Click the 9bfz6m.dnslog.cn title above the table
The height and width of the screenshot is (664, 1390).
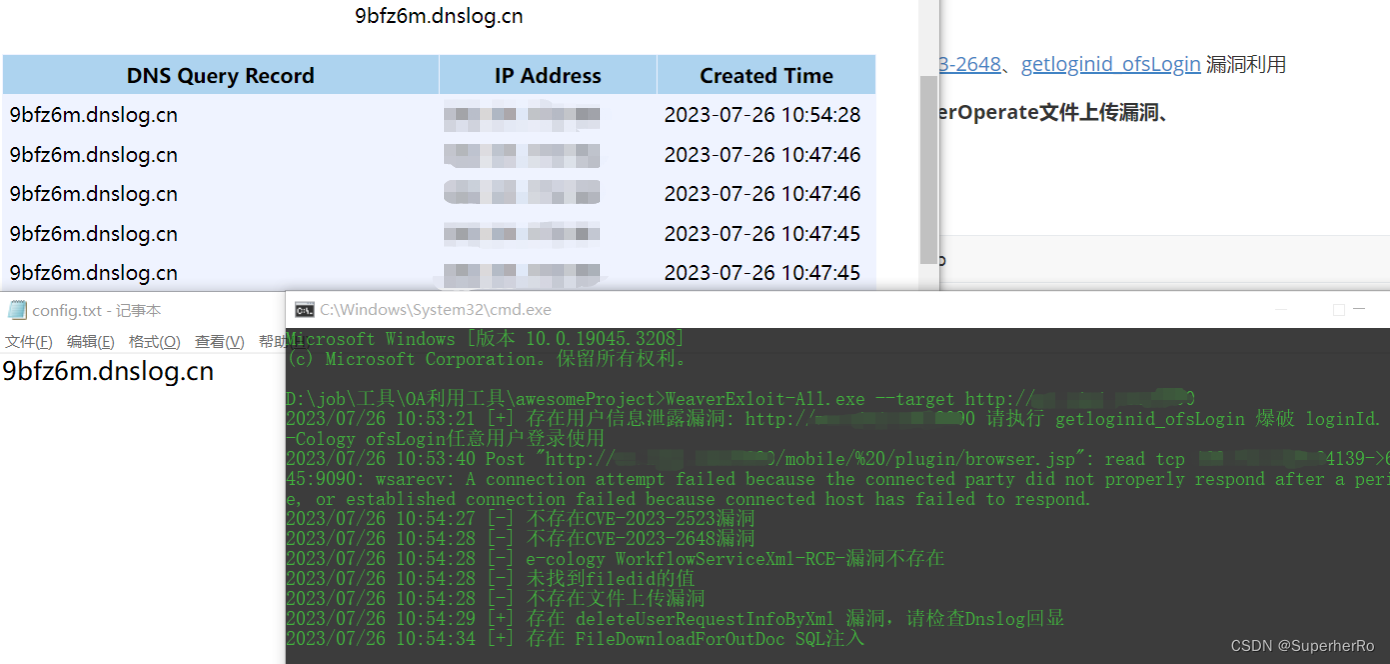point(438,16)
